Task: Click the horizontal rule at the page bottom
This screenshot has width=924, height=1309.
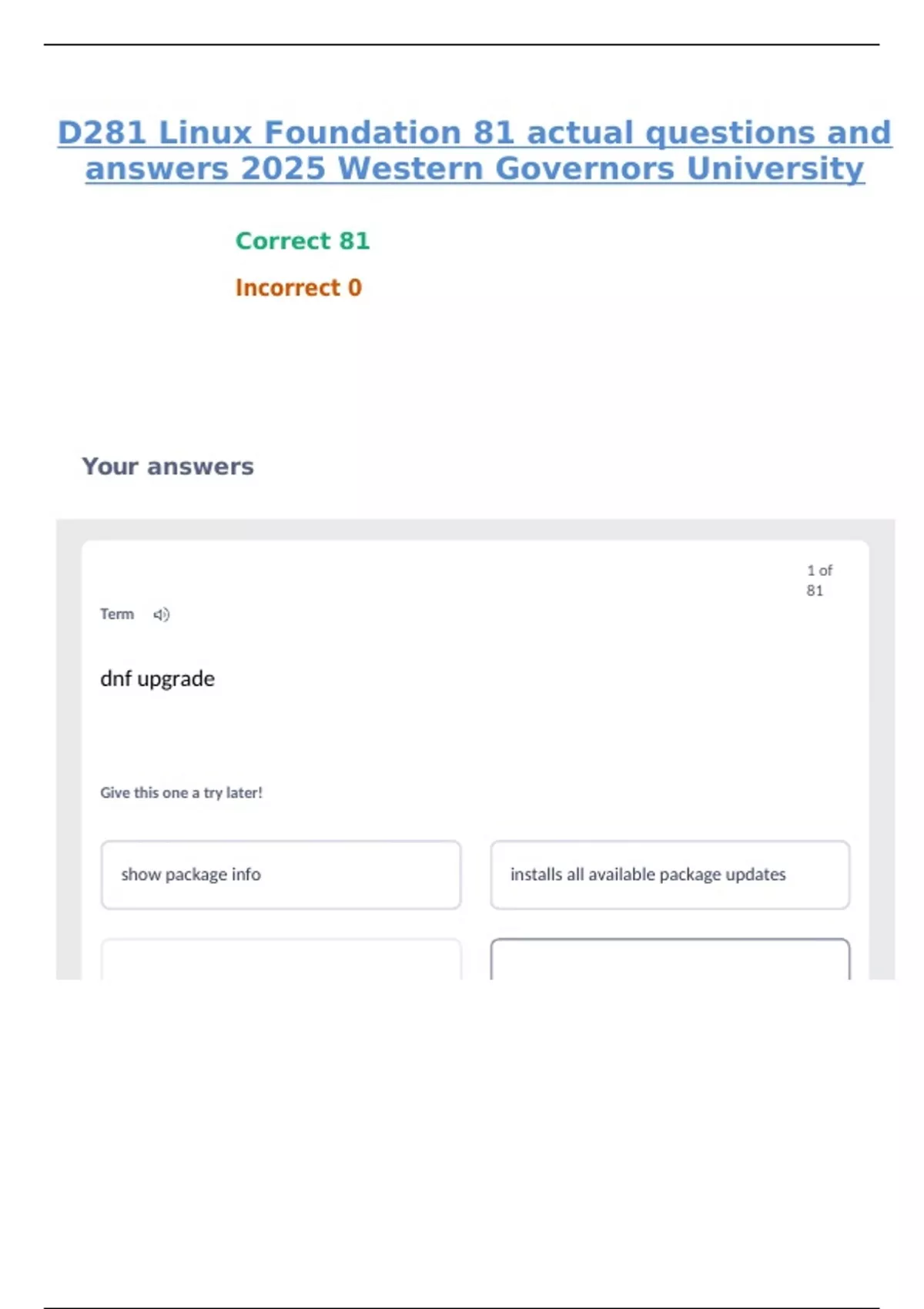Action: (x=461, y=1307)
